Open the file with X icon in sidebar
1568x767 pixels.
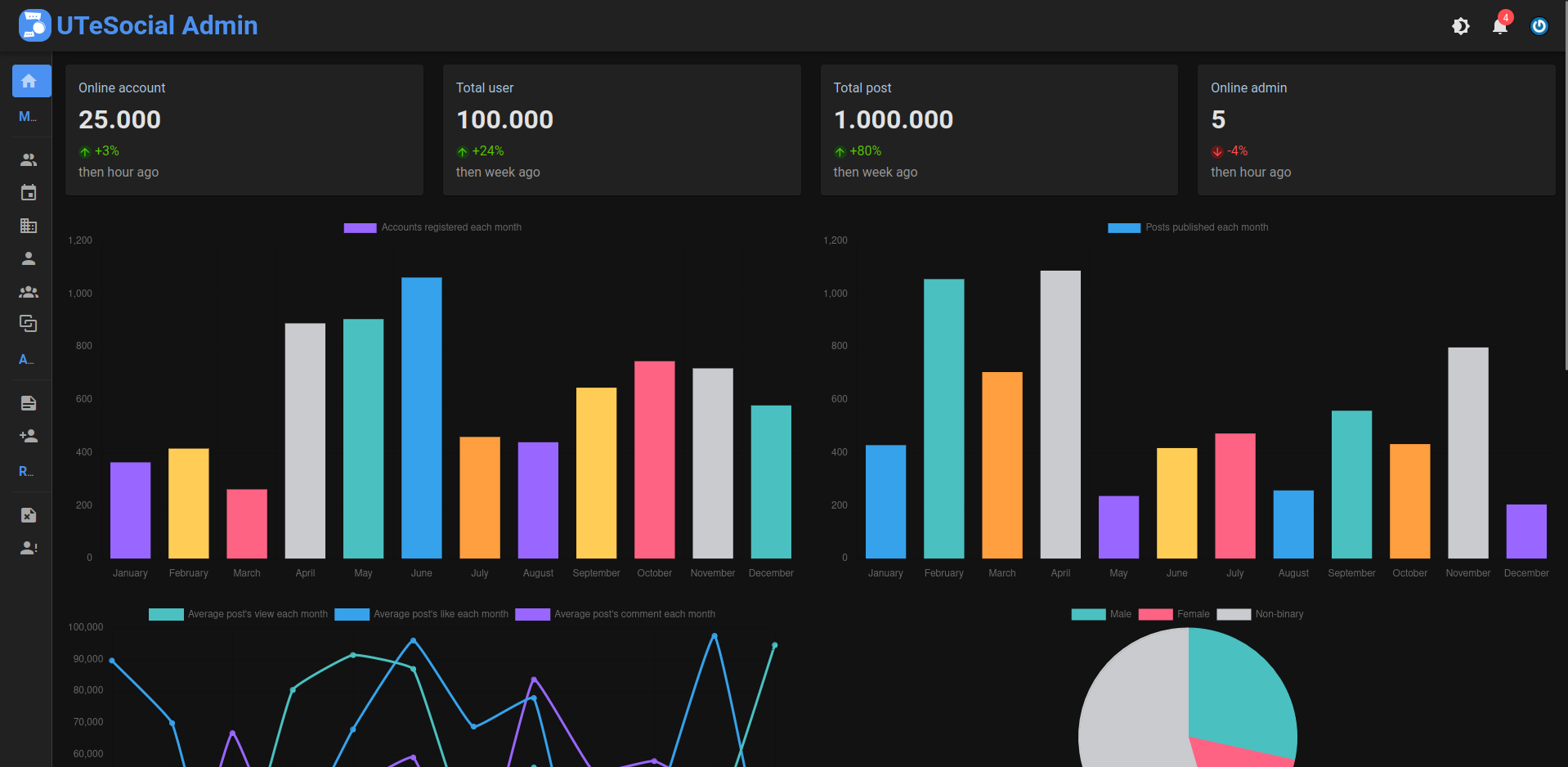tap(29, 515)
